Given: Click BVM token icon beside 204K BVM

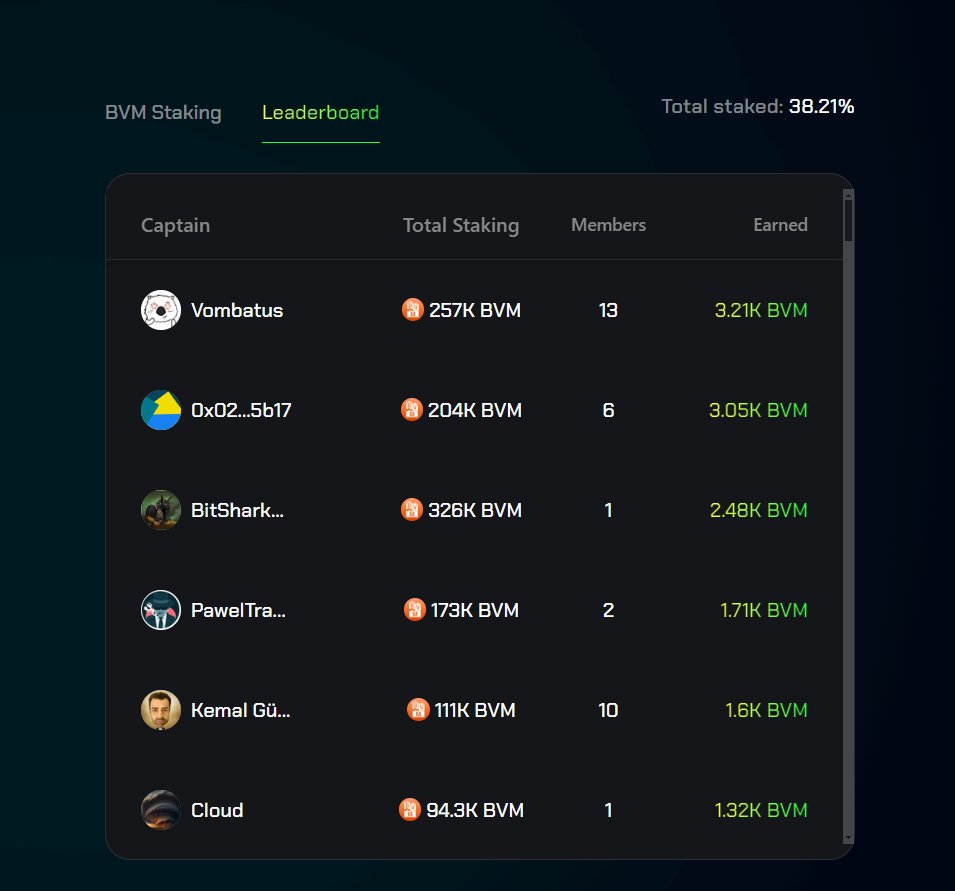Looking at the screenshot, I should [x=412, y=409].
